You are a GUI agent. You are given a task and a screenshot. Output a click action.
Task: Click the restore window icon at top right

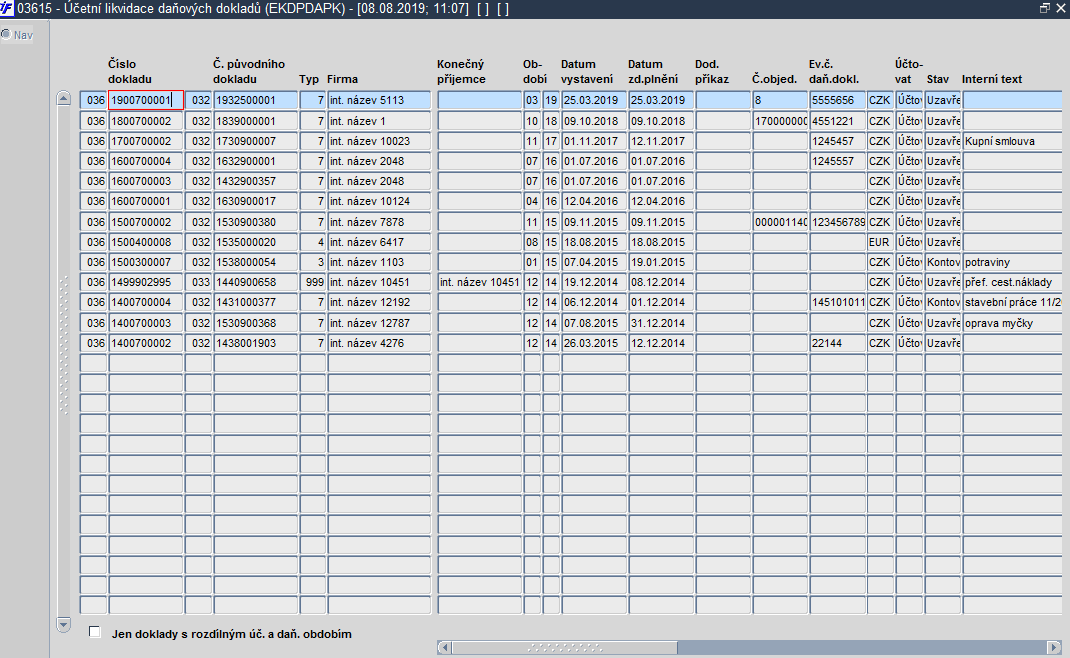point(1045,8)
